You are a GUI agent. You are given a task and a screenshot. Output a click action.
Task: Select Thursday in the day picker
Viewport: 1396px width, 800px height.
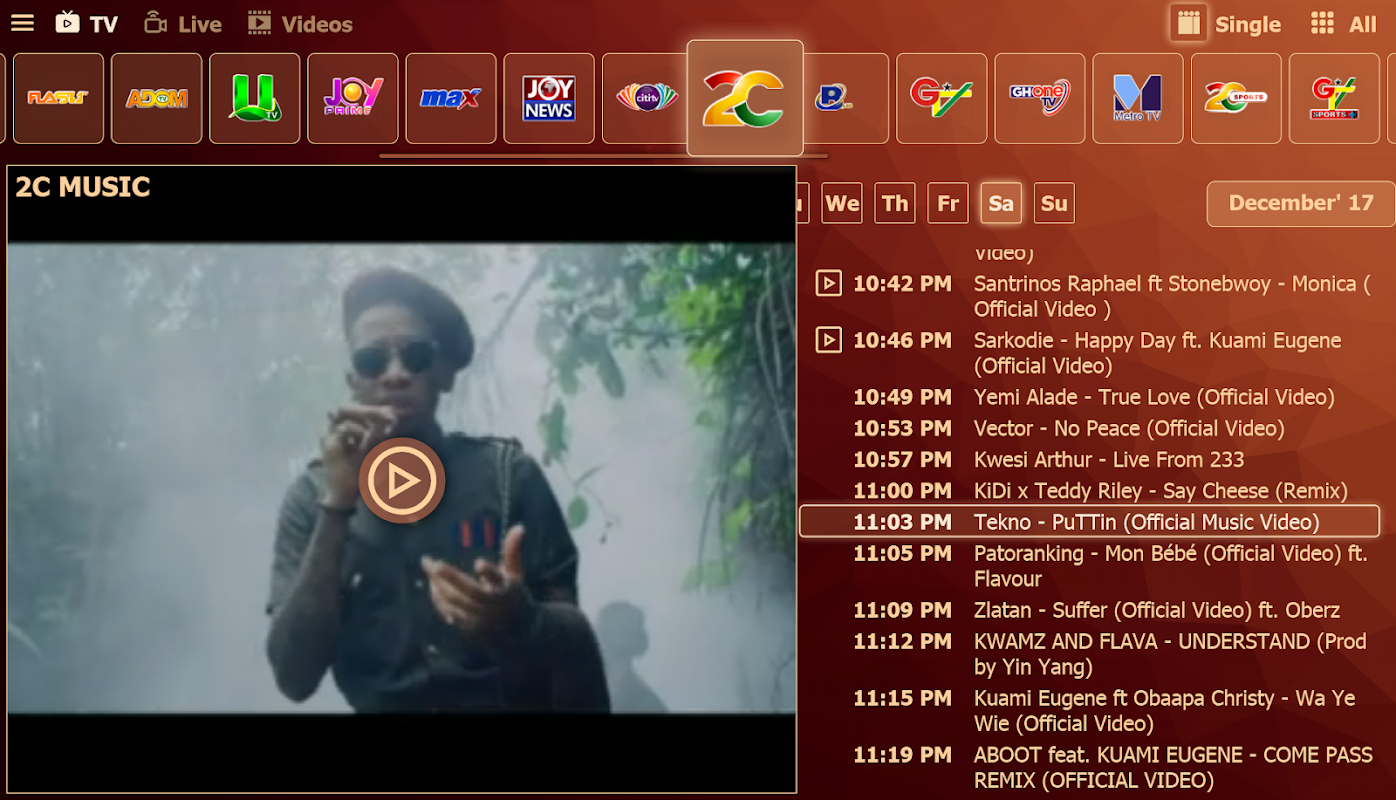[895, 203]
